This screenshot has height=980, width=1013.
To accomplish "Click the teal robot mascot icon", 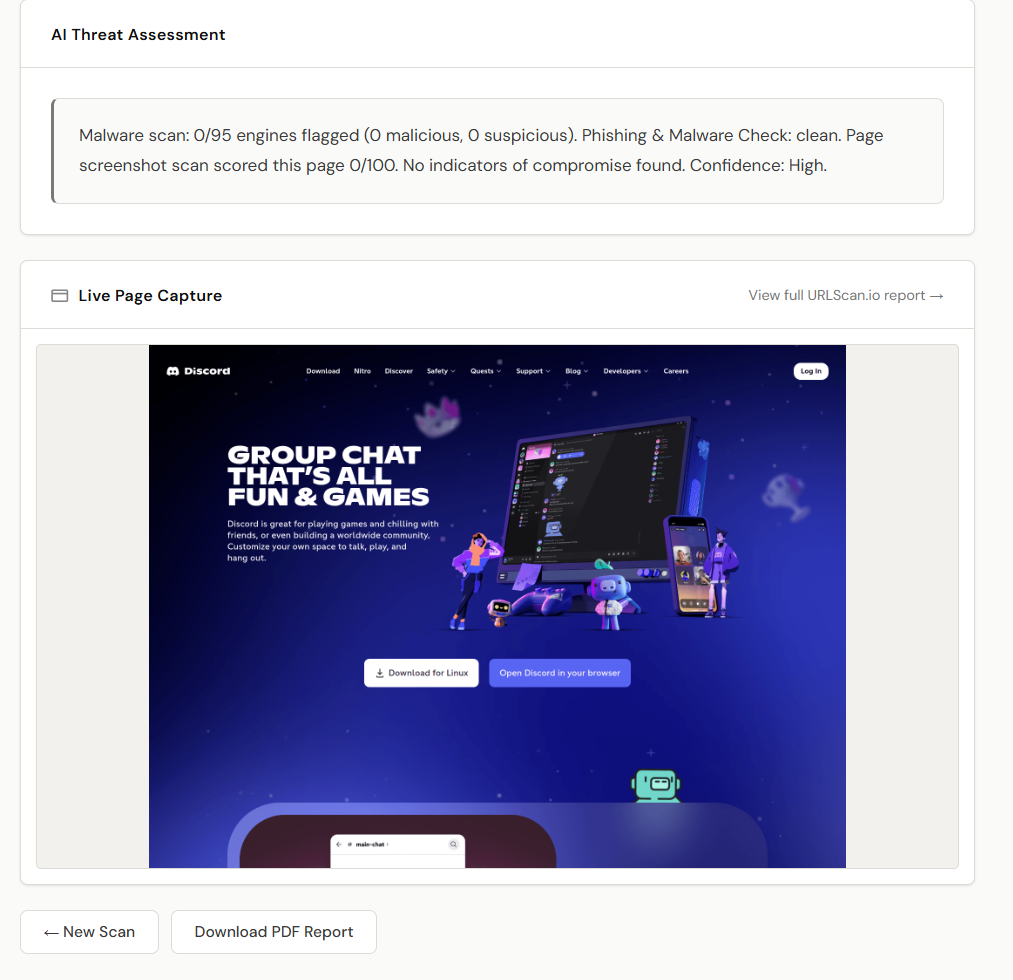I will [656, 786].
